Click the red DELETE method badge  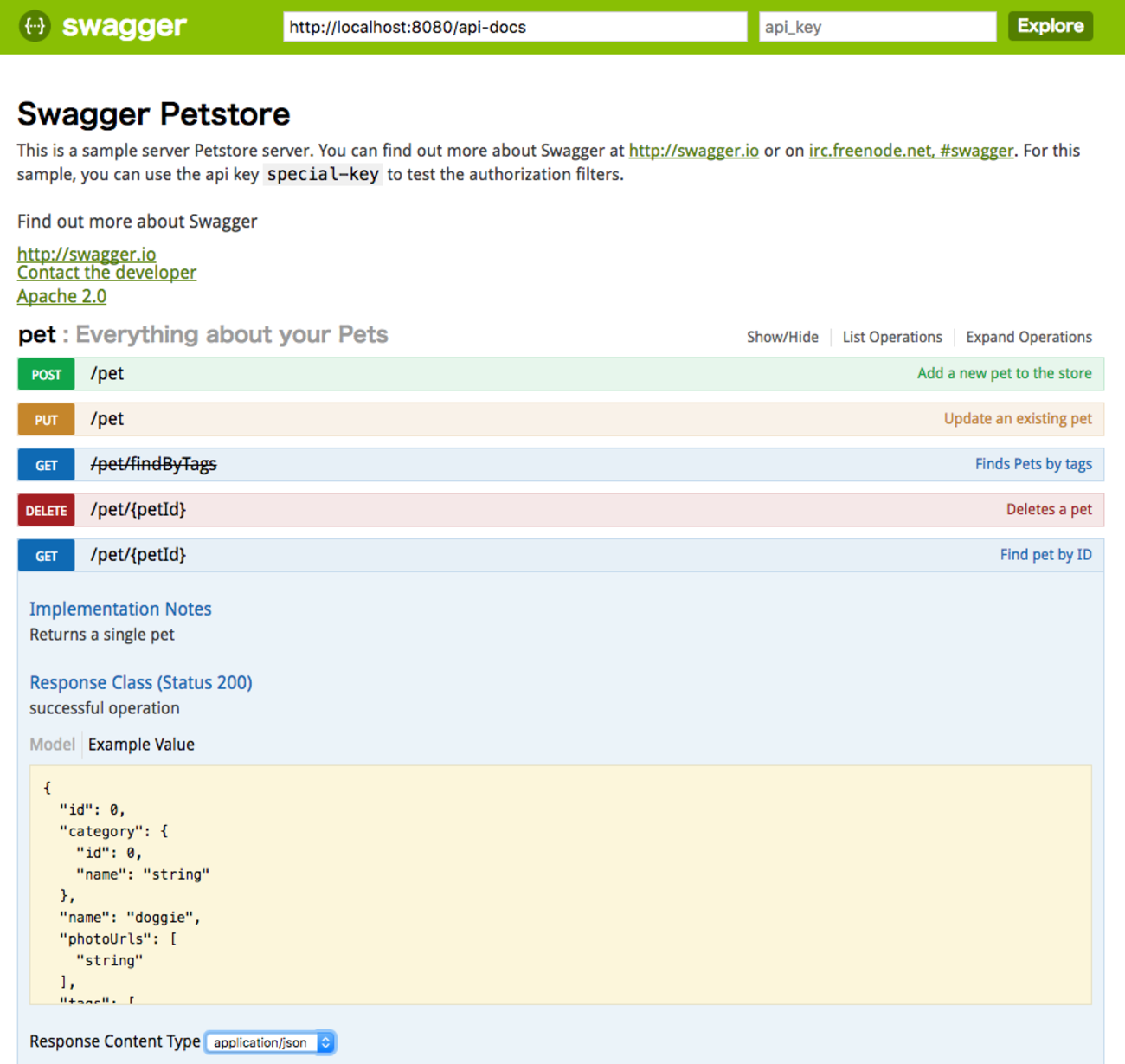46,511
